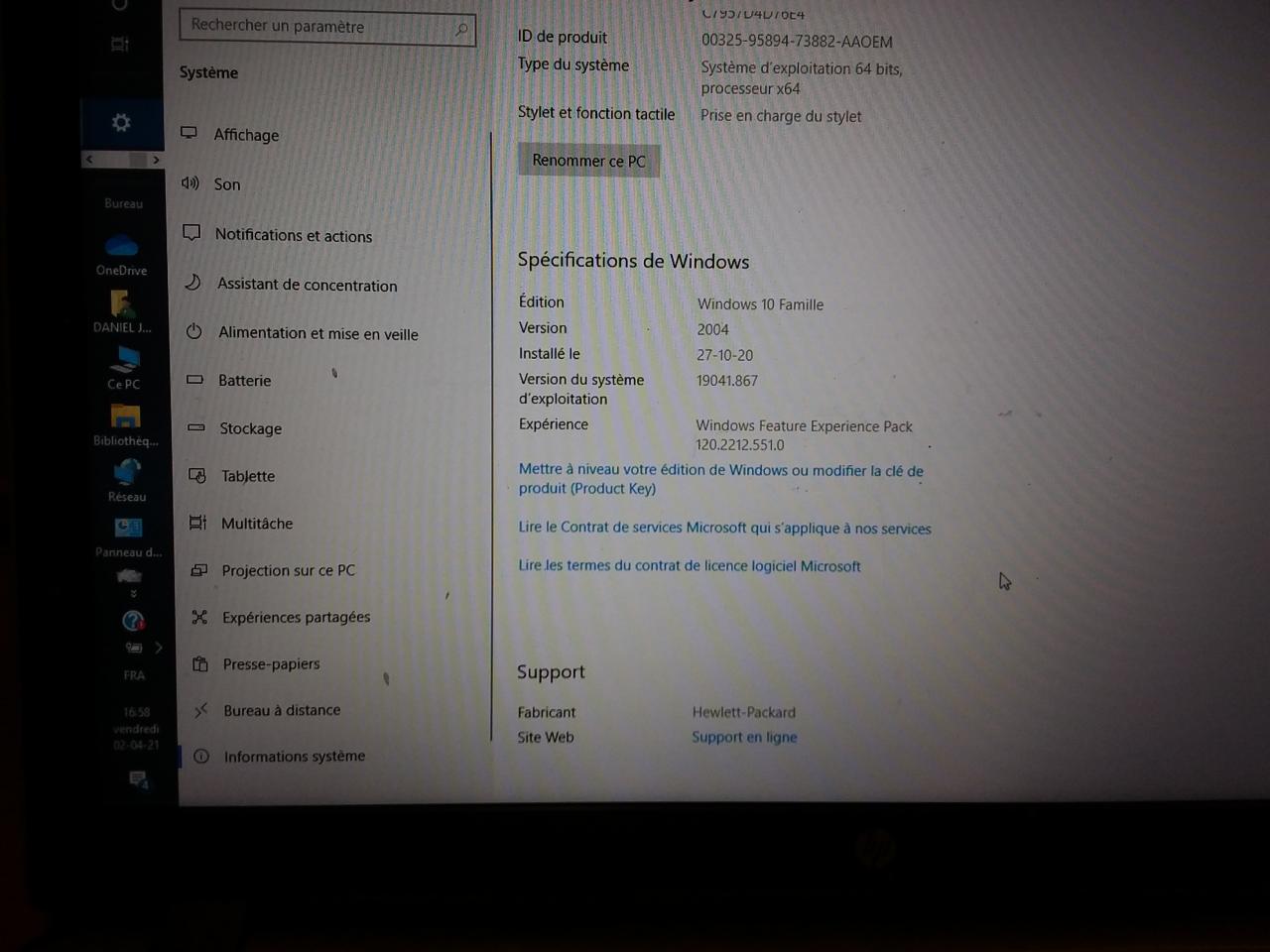Click the moon icon for Assistant de concentration
This screenshot has height=952, width=1270.
click(x=193, y=283)
